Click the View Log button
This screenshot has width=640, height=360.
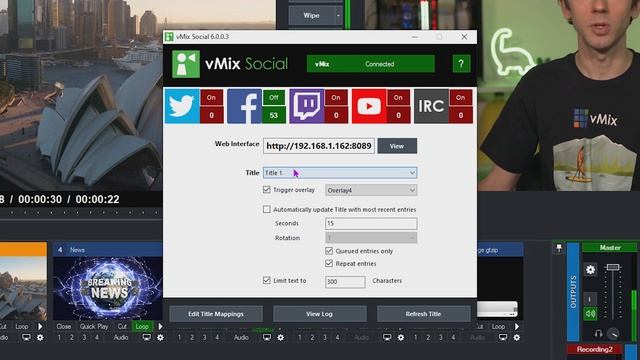(x=320, y=314)
